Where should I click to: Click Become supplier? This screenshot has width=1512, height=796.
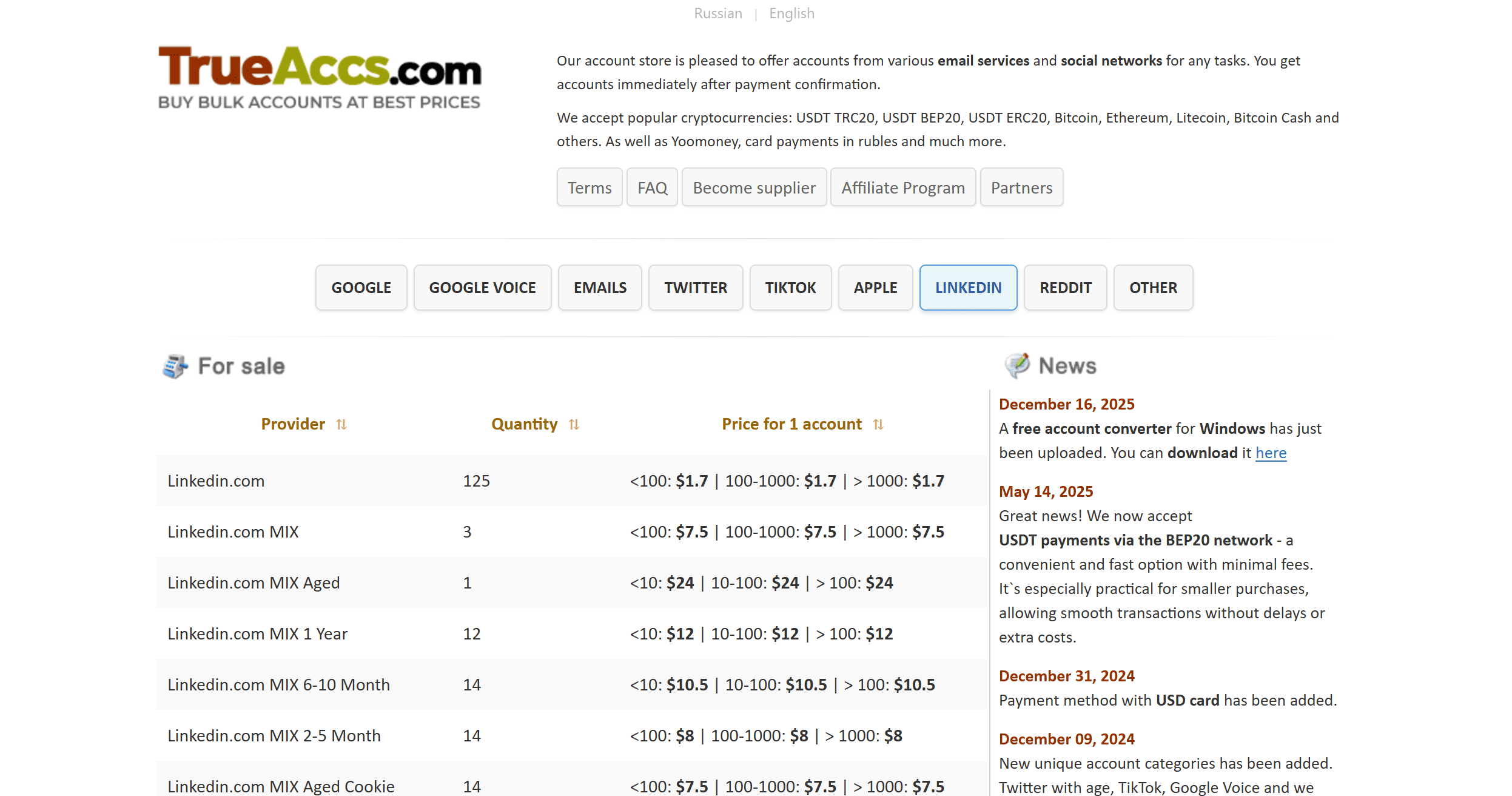754,187
